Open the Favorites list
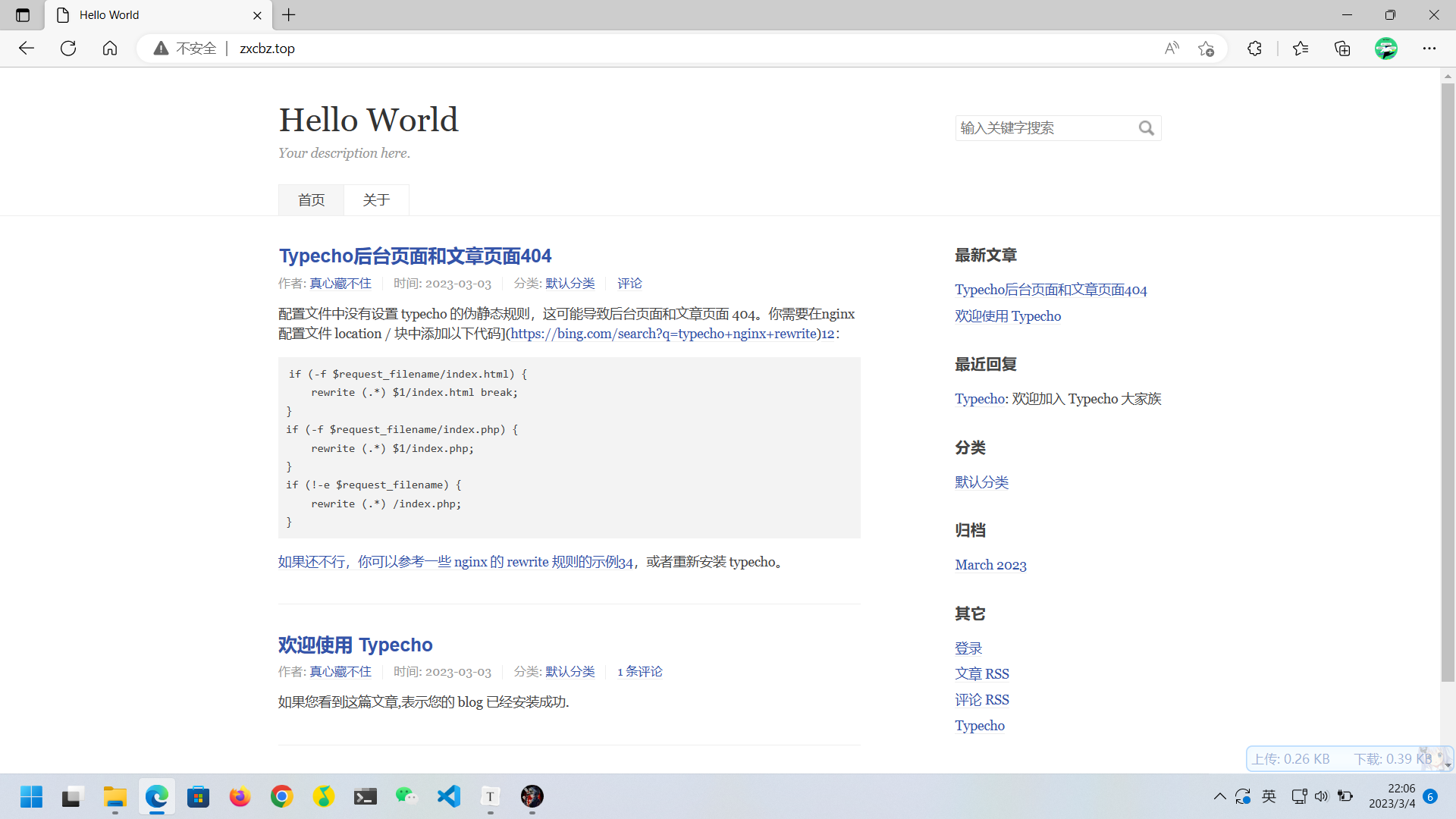 coord(1300,48)
